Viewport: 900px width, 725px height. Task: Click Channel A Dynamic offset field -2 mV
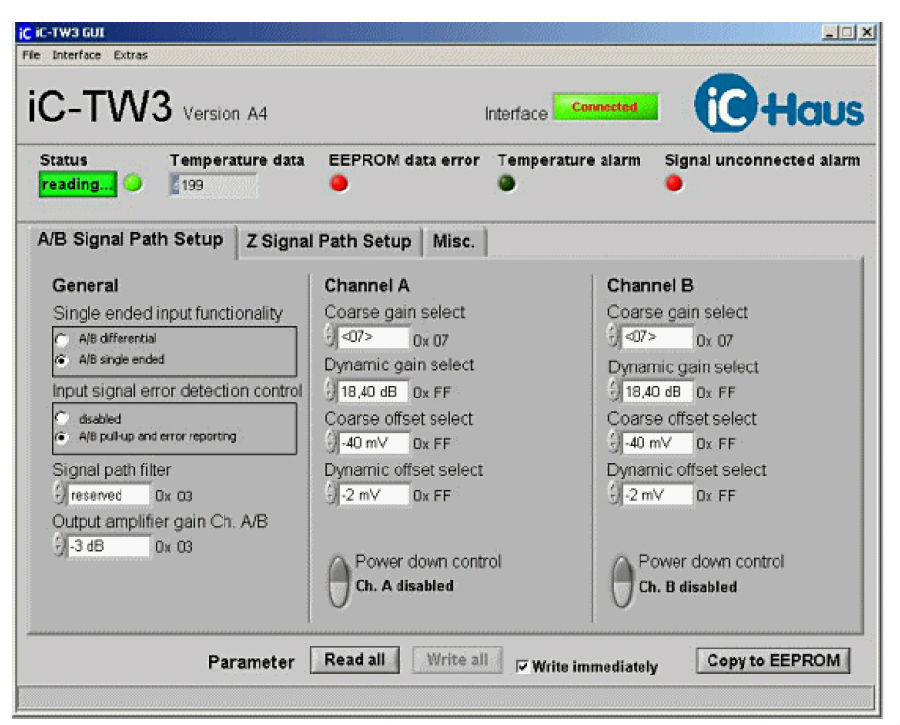point(374,495)
